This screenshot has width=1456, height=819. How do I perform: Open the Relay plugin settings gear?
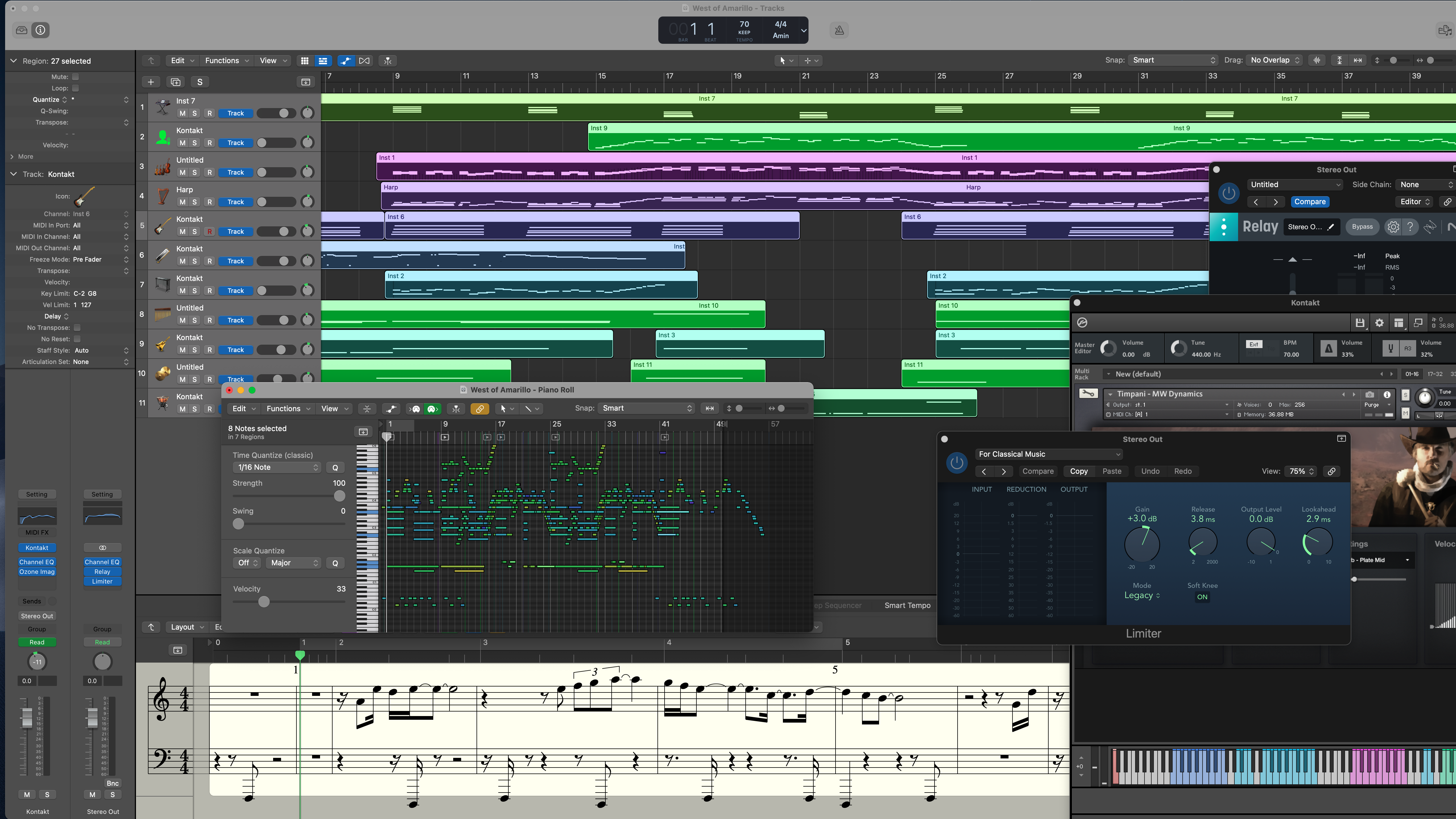point(1393,227)
